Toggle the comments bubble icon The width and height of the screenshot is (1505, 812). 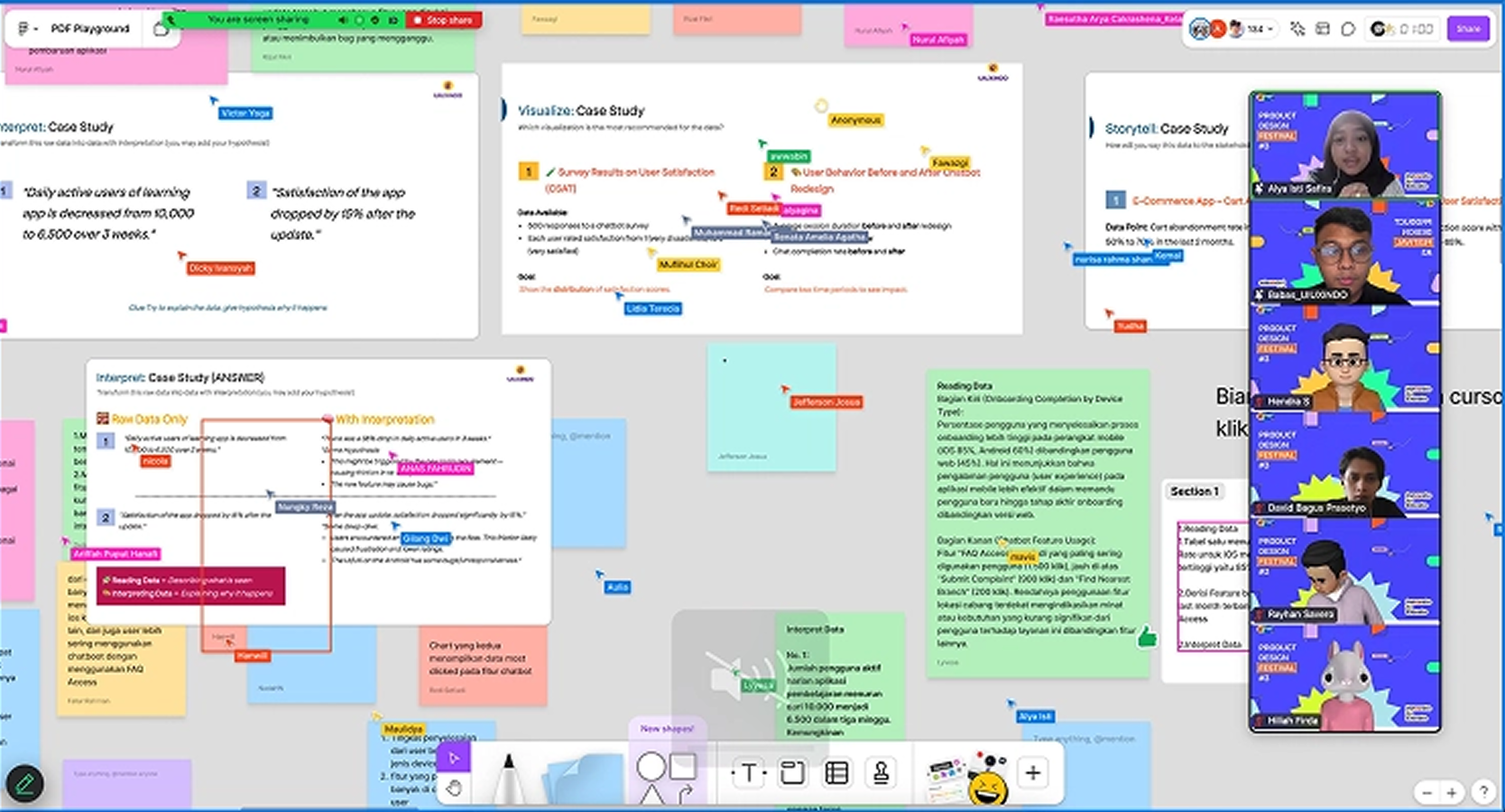pos(1348,29)
